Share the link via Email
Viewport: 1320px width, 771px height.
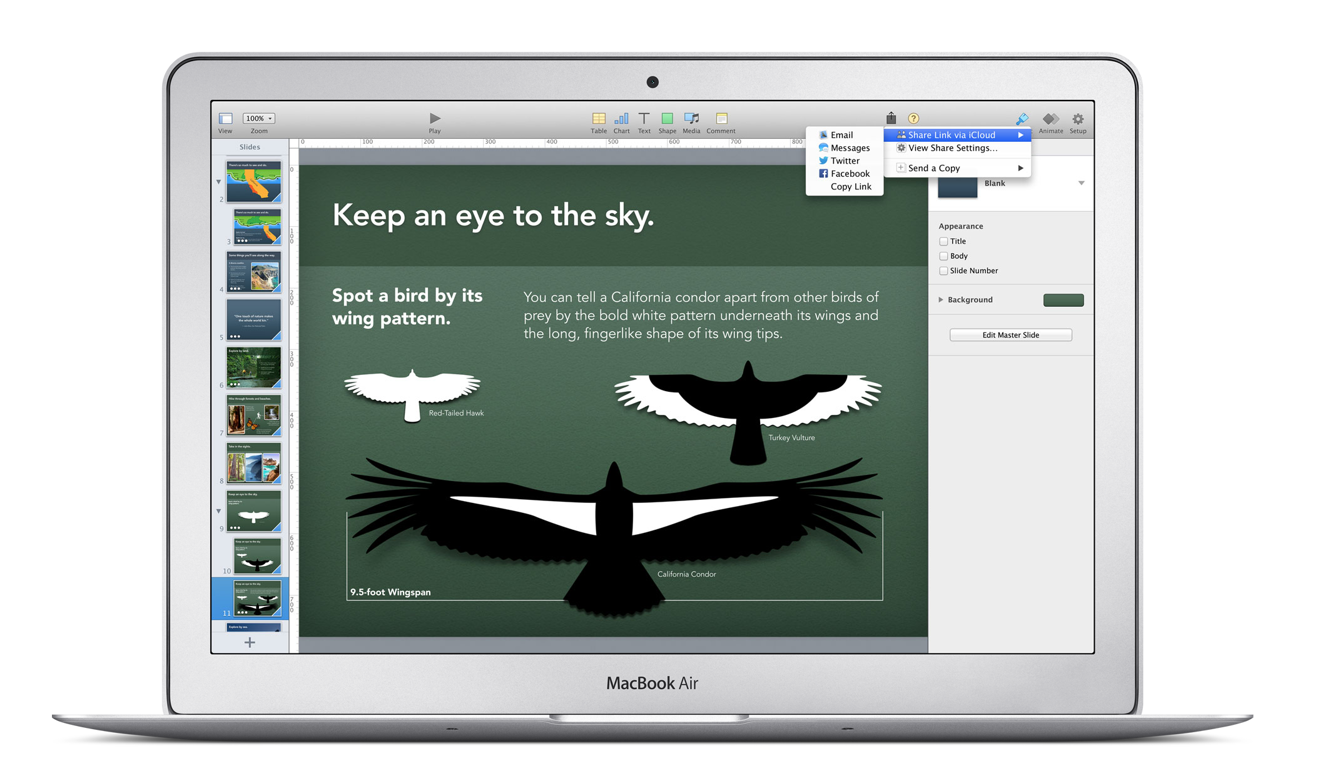844,135
